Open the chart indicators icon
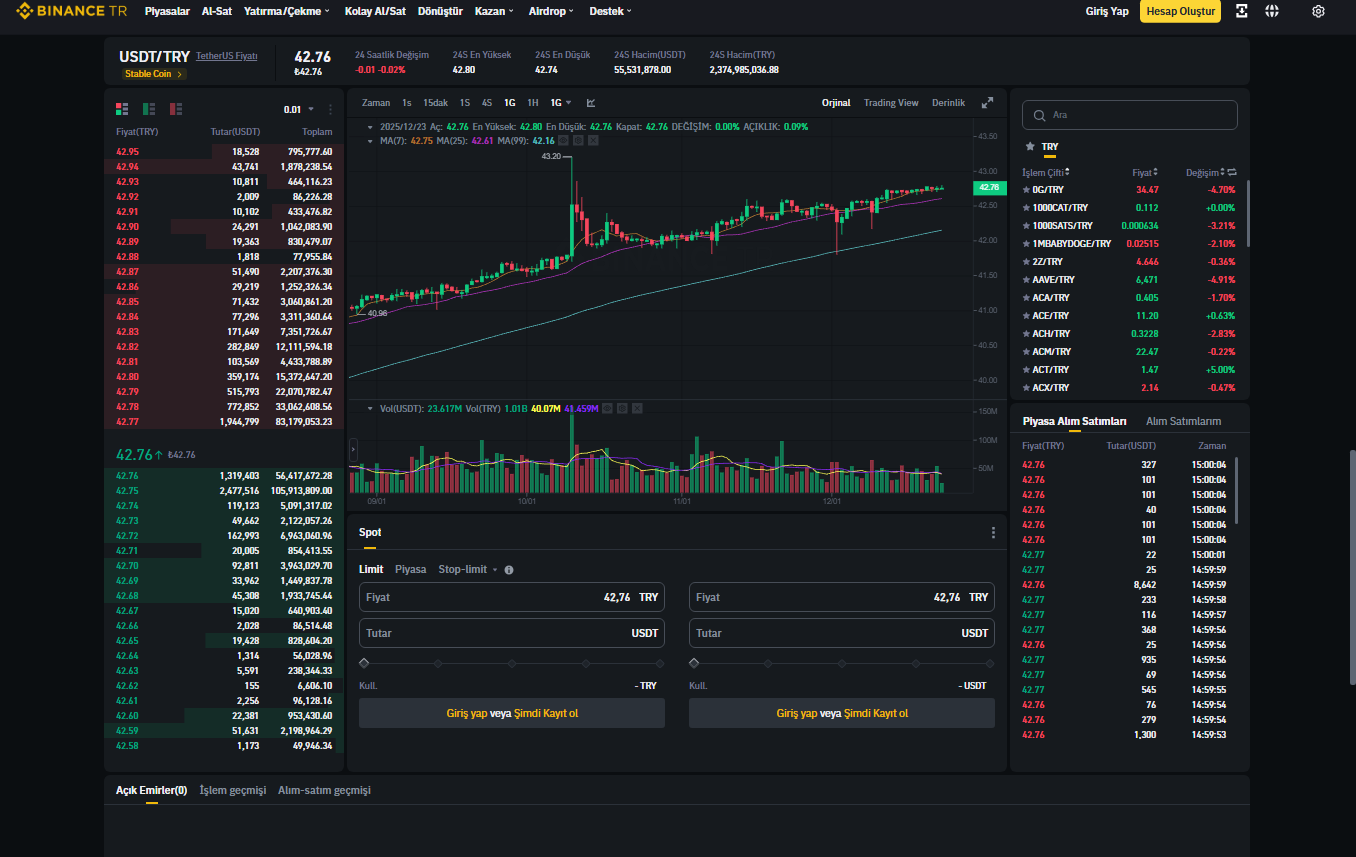Viewport: 1356px width, 857px height. click(591, 102)
